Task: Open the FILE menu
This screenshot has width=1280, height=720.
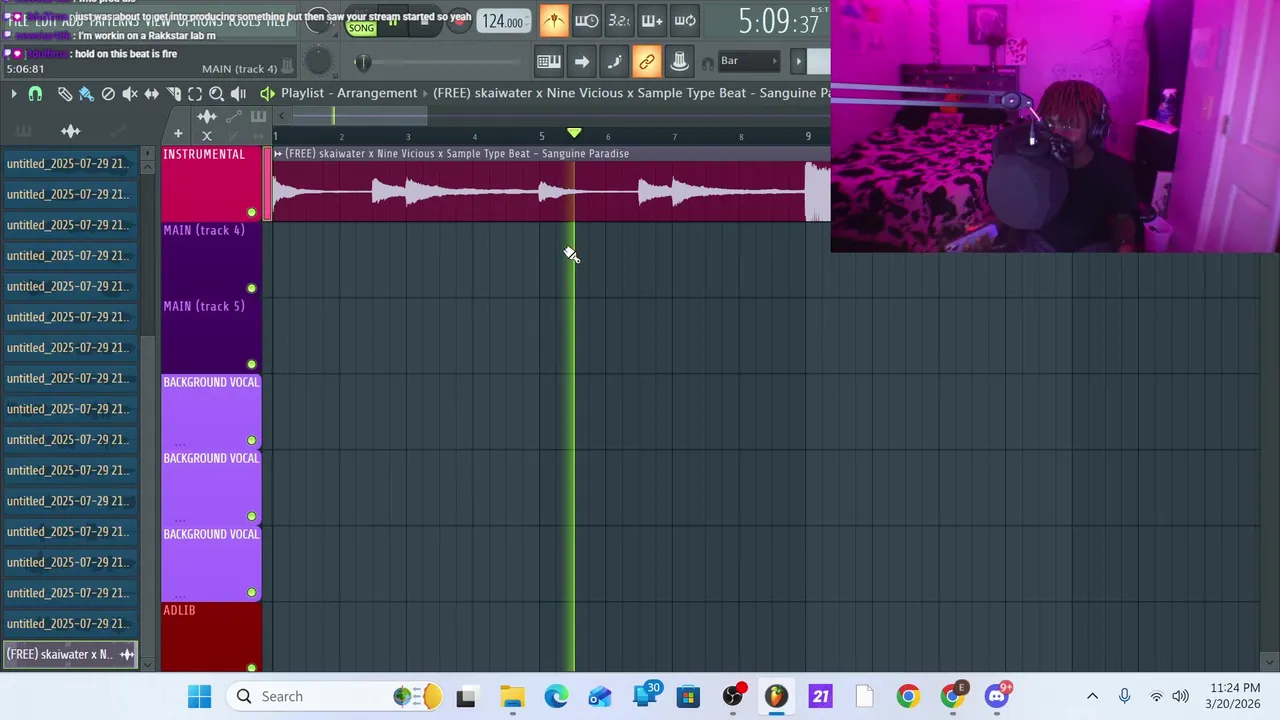Action: tap(19, 21)
